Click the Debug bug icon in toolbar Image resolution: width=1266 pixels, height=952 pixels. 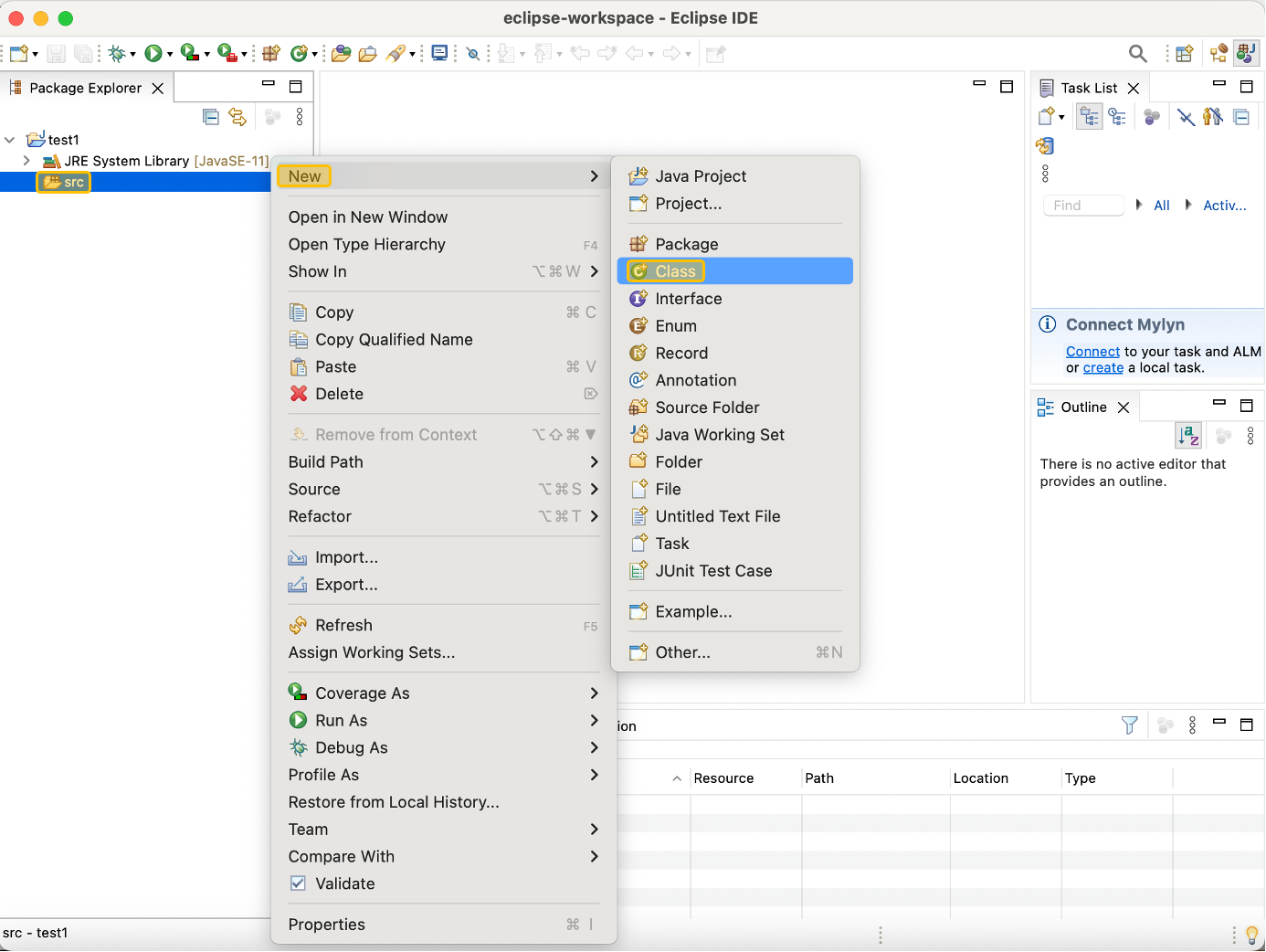[116, 54]
